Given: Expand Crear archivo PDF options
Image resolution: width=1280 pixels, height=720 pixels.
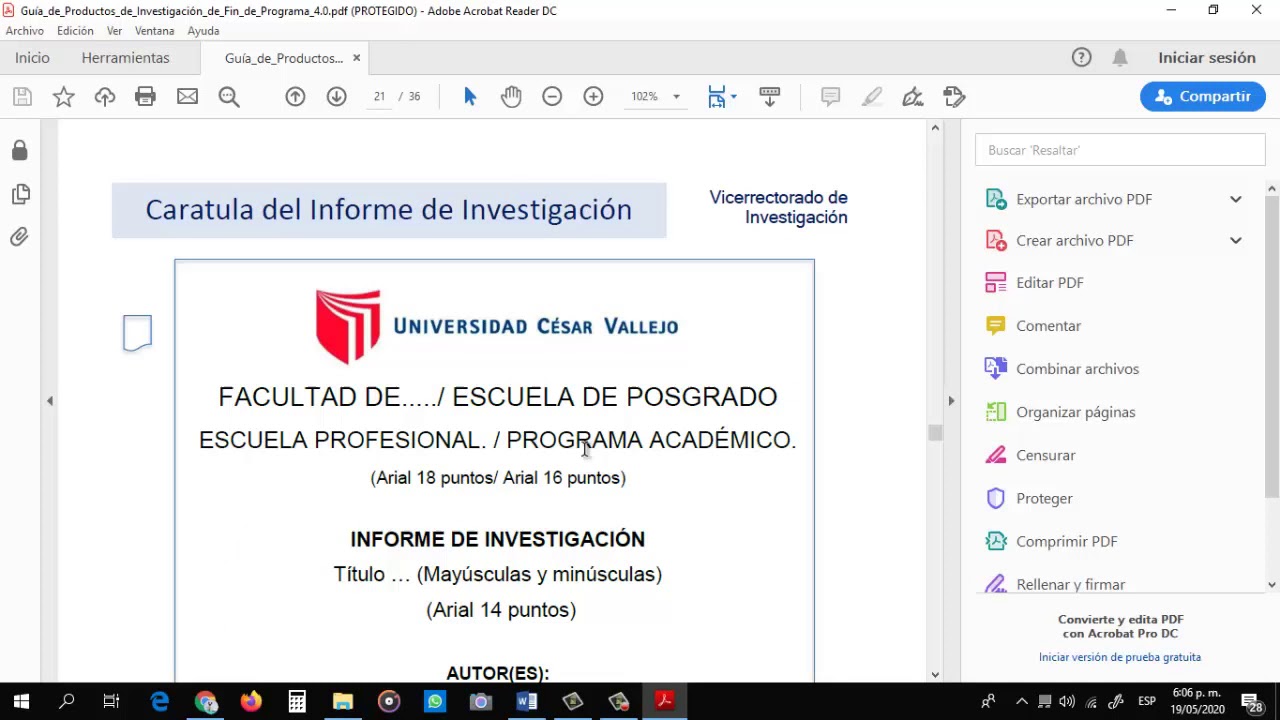Looking at the screenshot, I should pyautogui.click(x=1235, y=240).
